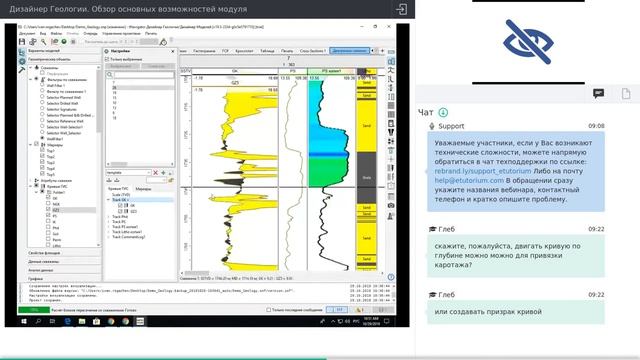Toggle the Top3 marker checkbox

pyautogui.click(x=42, y=162)
